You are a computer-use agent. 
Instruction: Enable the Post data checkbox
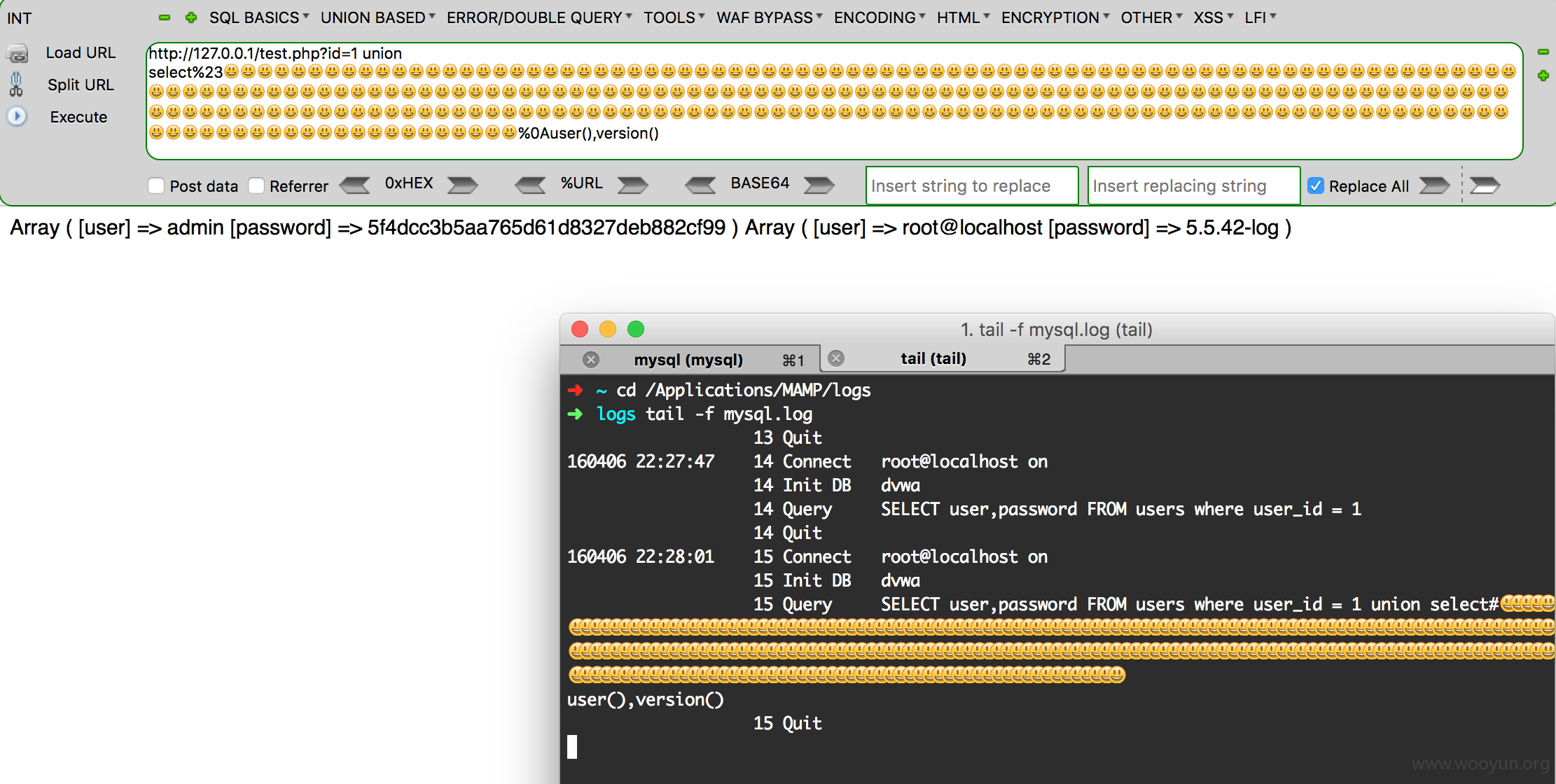tap(156, 185)
